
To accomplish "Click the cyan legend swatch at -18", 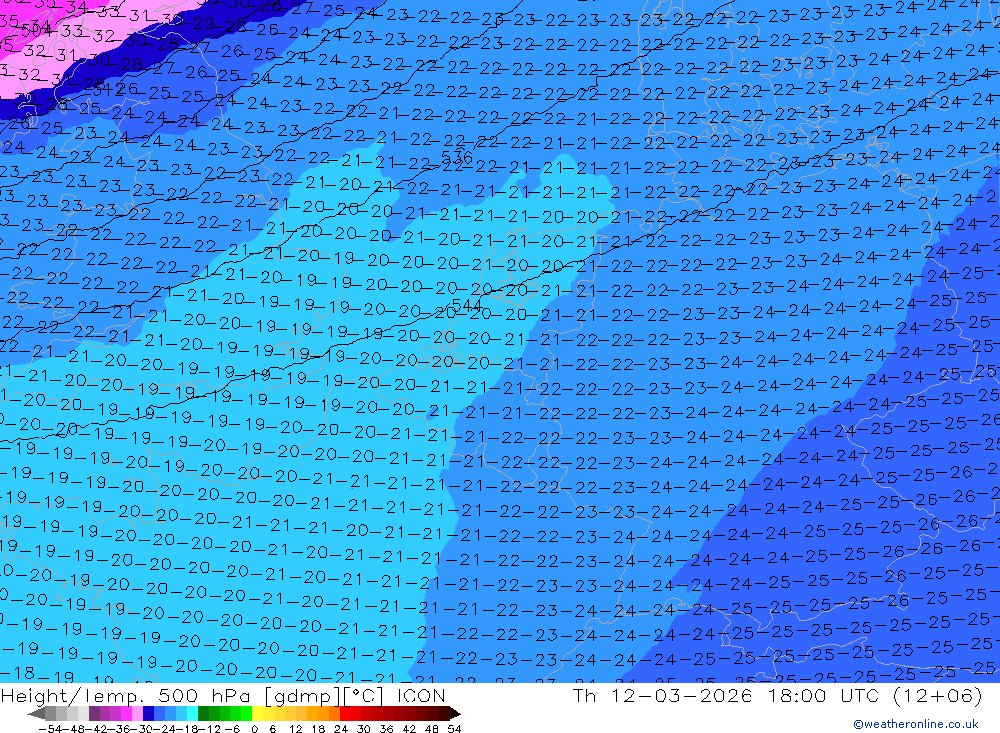I will tap(192, 713).
